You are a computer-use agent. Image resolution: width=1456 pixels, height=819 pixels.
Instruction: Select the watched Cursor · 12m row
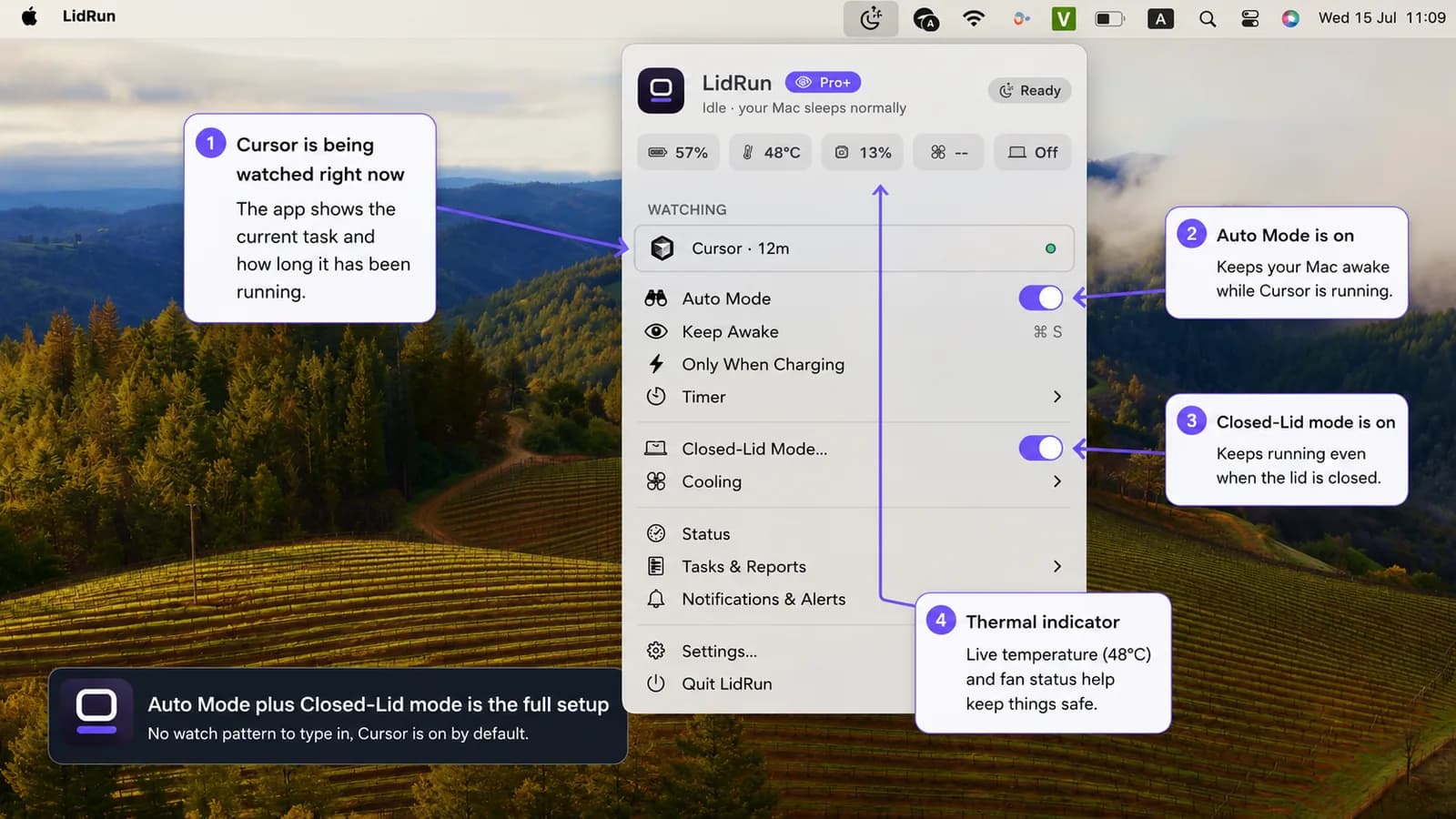pos(854,248)
